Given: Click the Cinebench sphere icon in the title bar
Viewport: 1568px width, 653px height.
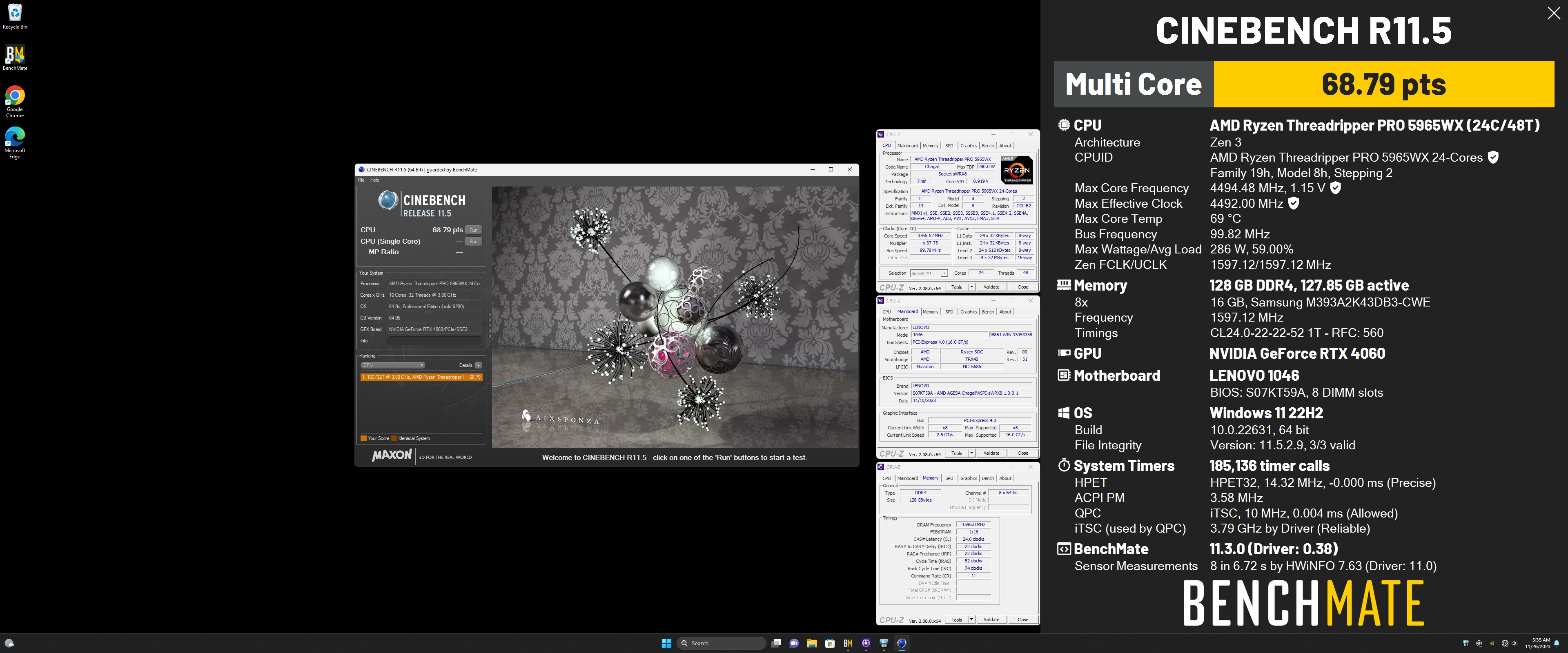Looking at the screenshot, I should [361, 170].
